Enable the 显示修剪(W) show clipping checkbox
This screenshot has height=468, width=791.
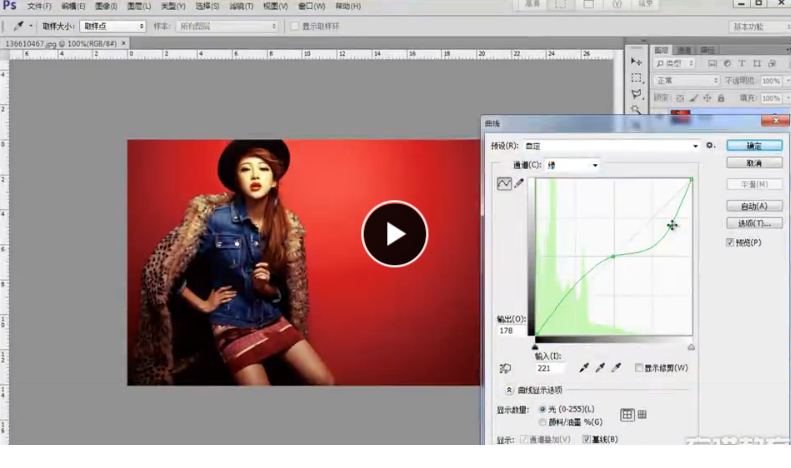[x=639, y=368]
